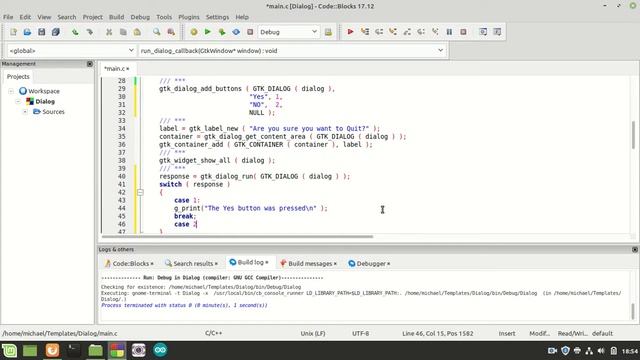
Task: Open the View menu
Action: [x=44, y=17]
